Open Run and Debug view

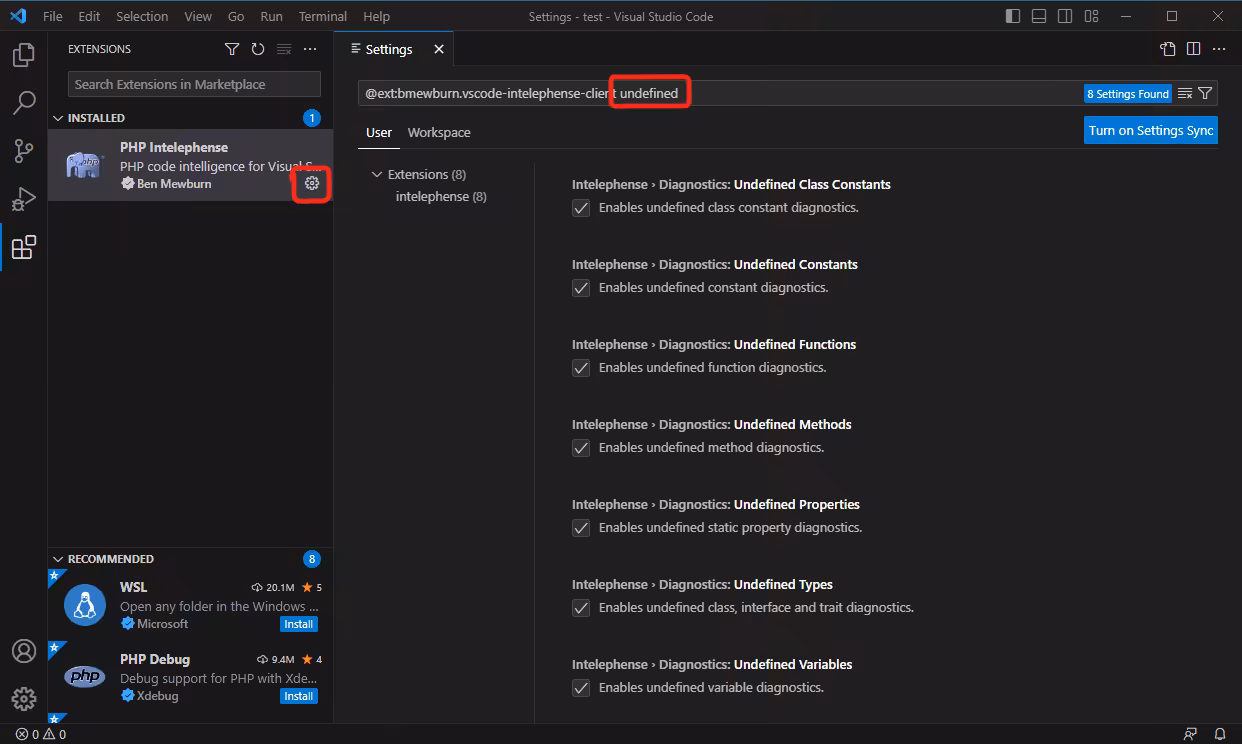pyautogui.click(x=24, y=198)
